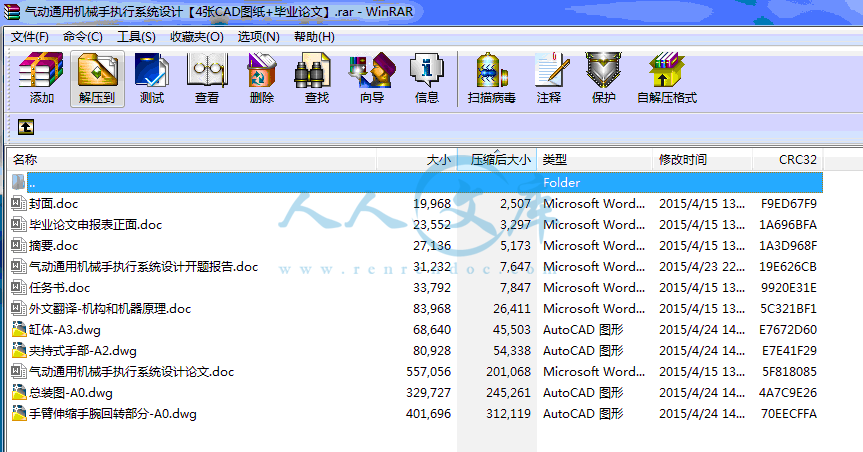Click the 注释 (Comment) toolbar icon
The width and height of the screenshot is (863, 452).
[x=551, y=70]
